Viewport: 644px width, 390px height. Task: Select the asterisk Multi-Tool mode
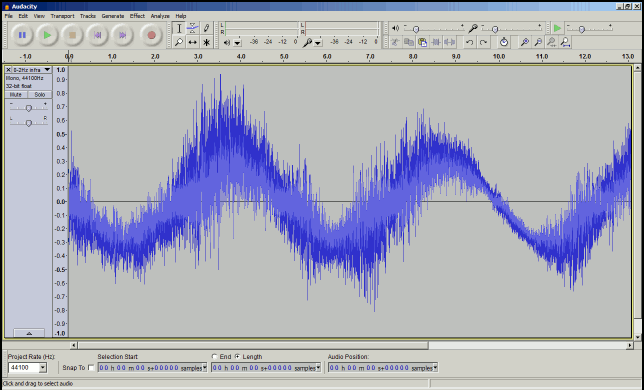(206, 42)
